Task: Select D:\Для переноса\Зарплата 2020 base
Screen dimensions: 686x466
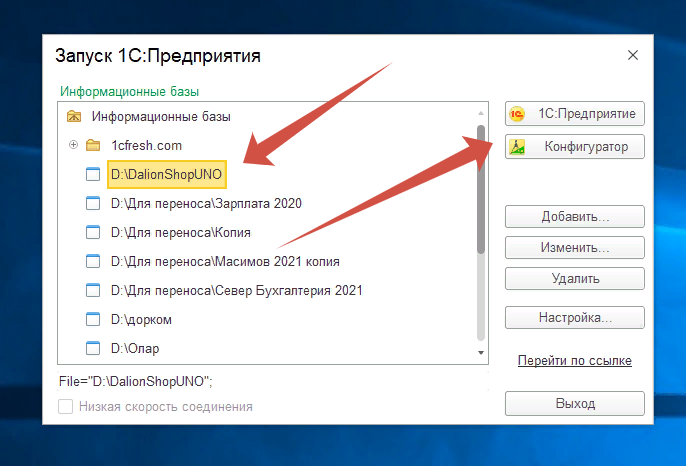Action: [x=206, y=203]
